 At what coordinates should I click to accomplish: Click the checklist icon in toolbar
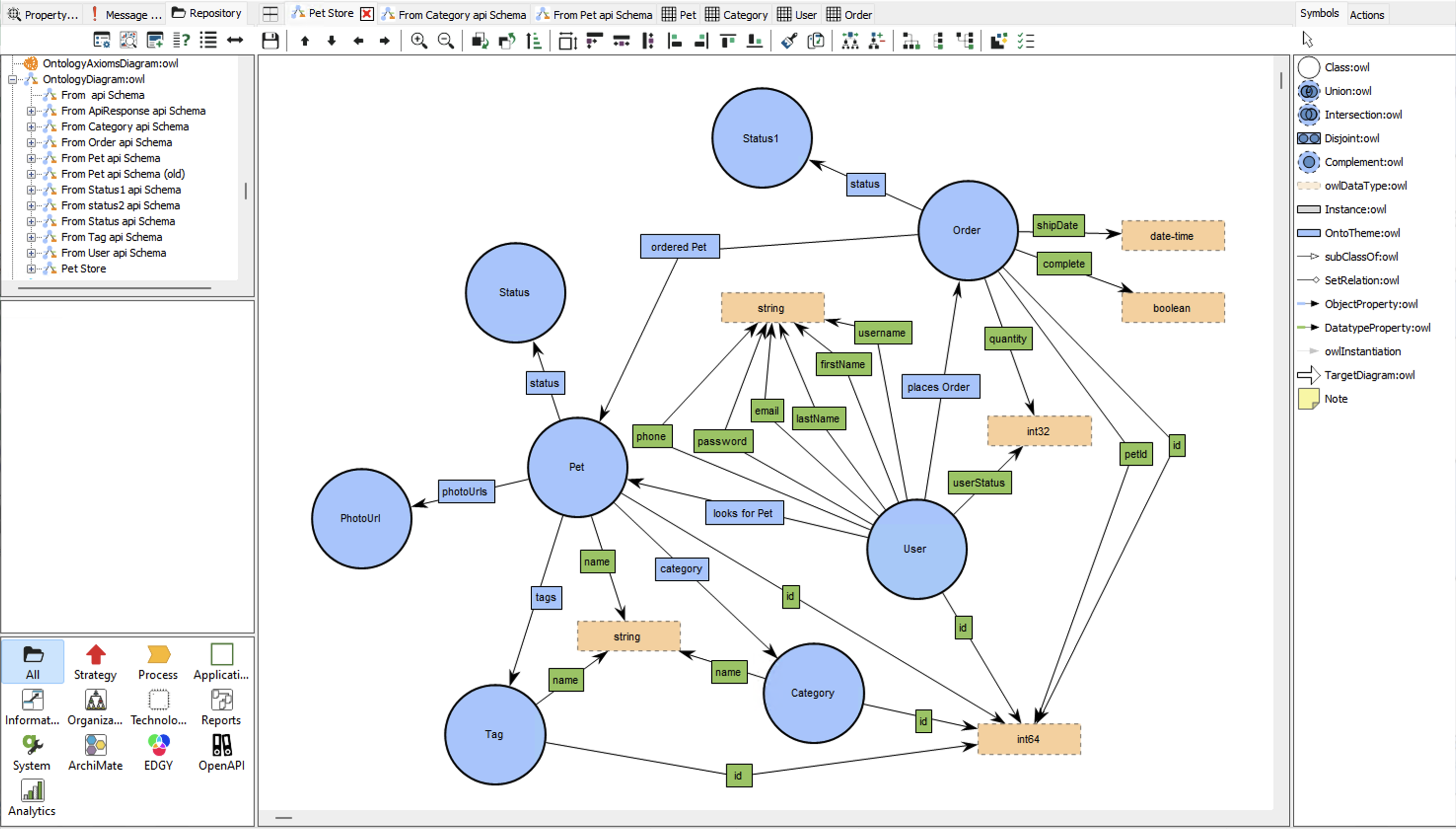pos(1025,40)
